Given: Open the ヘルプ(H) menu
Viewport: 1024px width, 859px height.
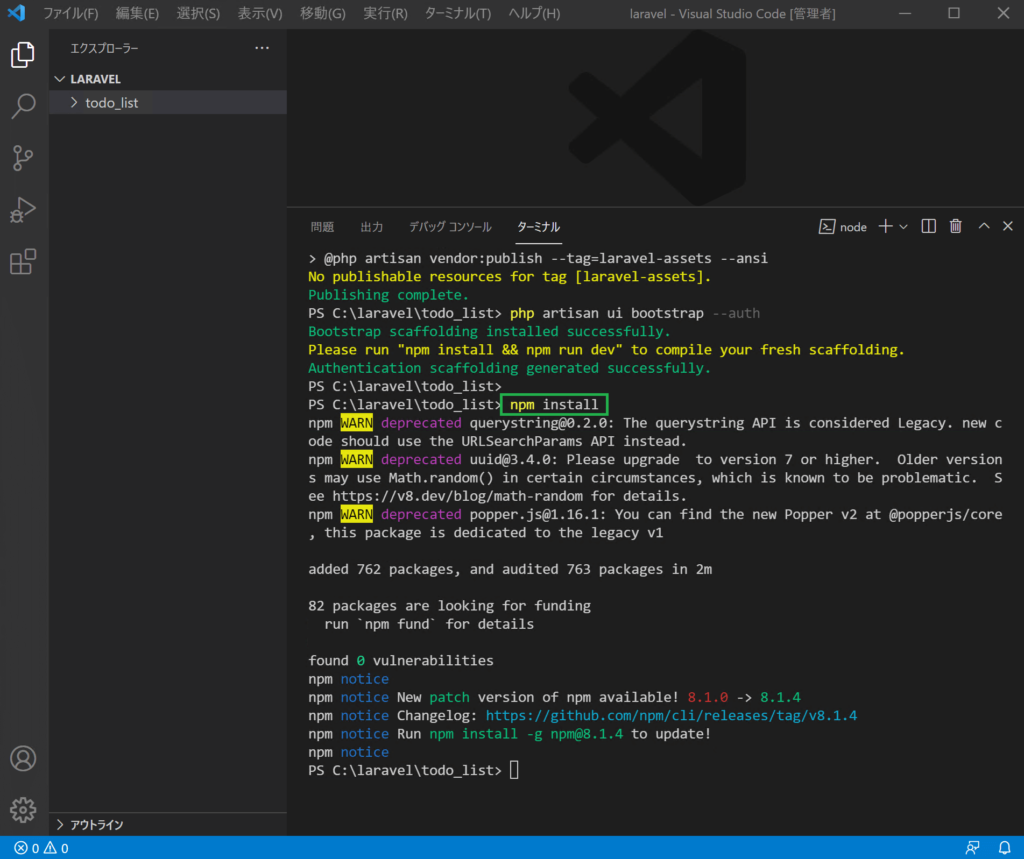Looking at the screenshot, I should tap(534, 13).
